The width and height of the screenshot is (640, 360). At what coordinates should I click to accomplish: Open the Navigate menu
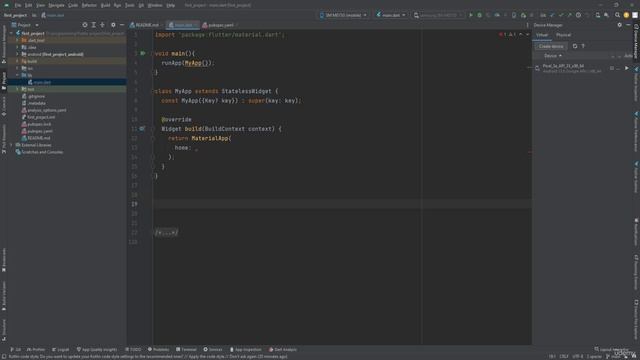point(56,5)
